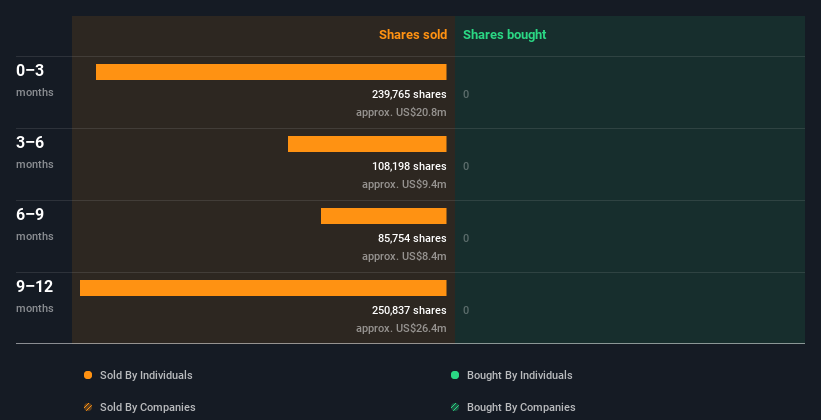
Task: Click the Shares bought column header
Action: (504, 35)
